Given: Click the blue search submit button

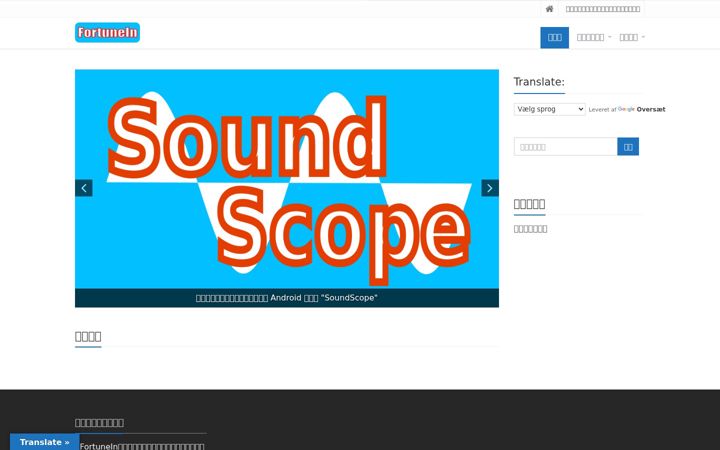Looking at the screenshot, I should tap(628, 146).
